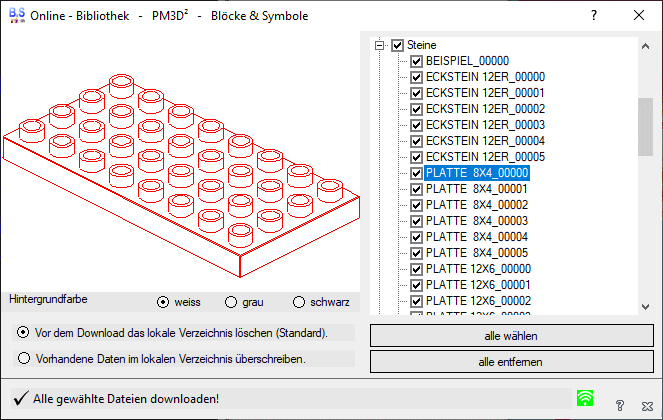Select the PLATTE 8X4_00003 entry
663x420 pixels.
tap(477, 221)
